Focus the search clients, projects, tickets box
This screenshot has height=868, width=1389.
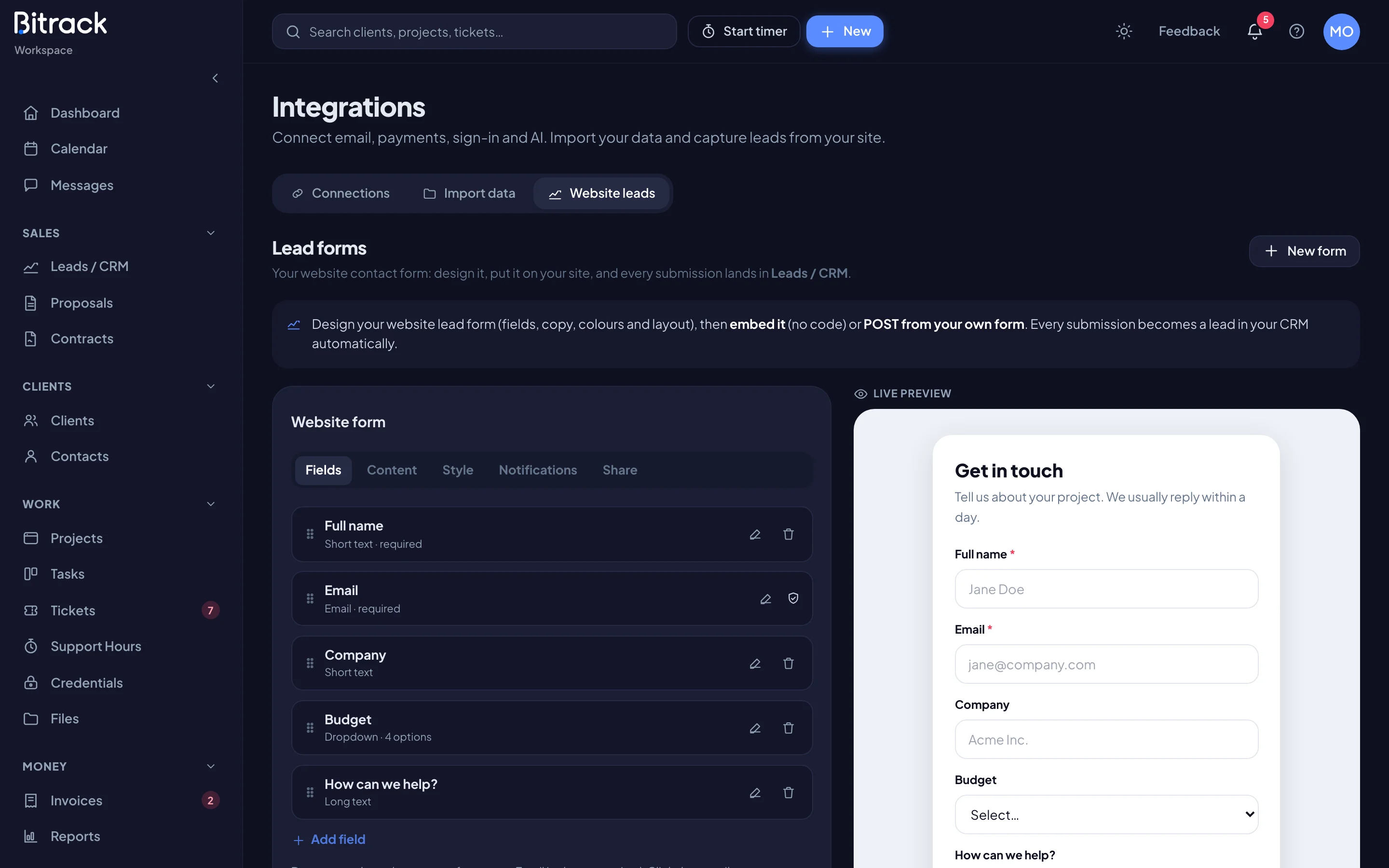coord(474,31)
